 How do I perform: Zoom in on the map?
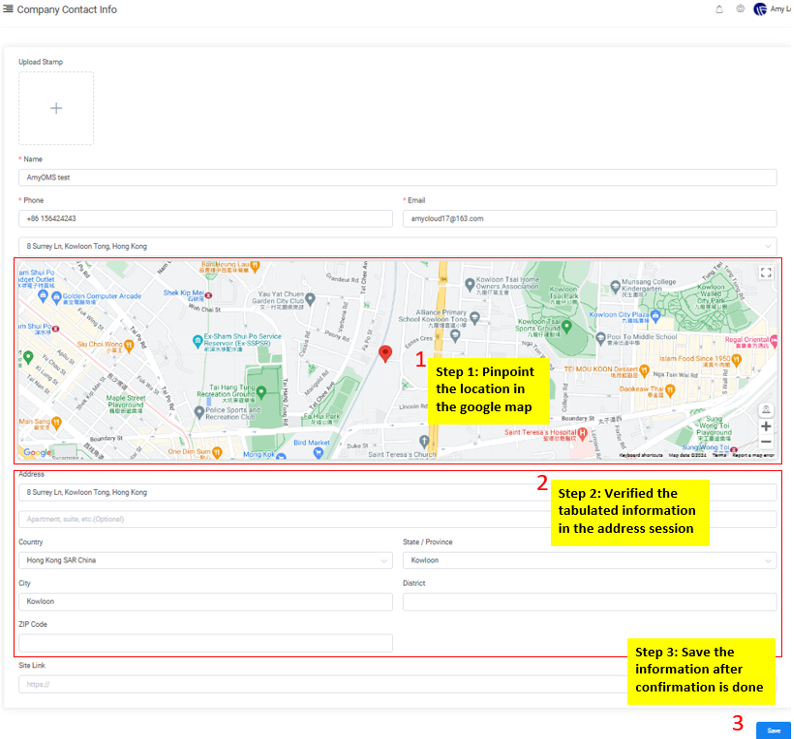766,426
